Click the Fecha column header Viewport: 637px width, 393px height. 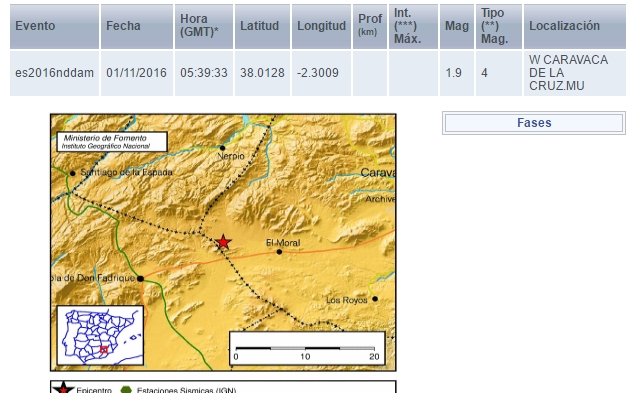tap(137, 26)
